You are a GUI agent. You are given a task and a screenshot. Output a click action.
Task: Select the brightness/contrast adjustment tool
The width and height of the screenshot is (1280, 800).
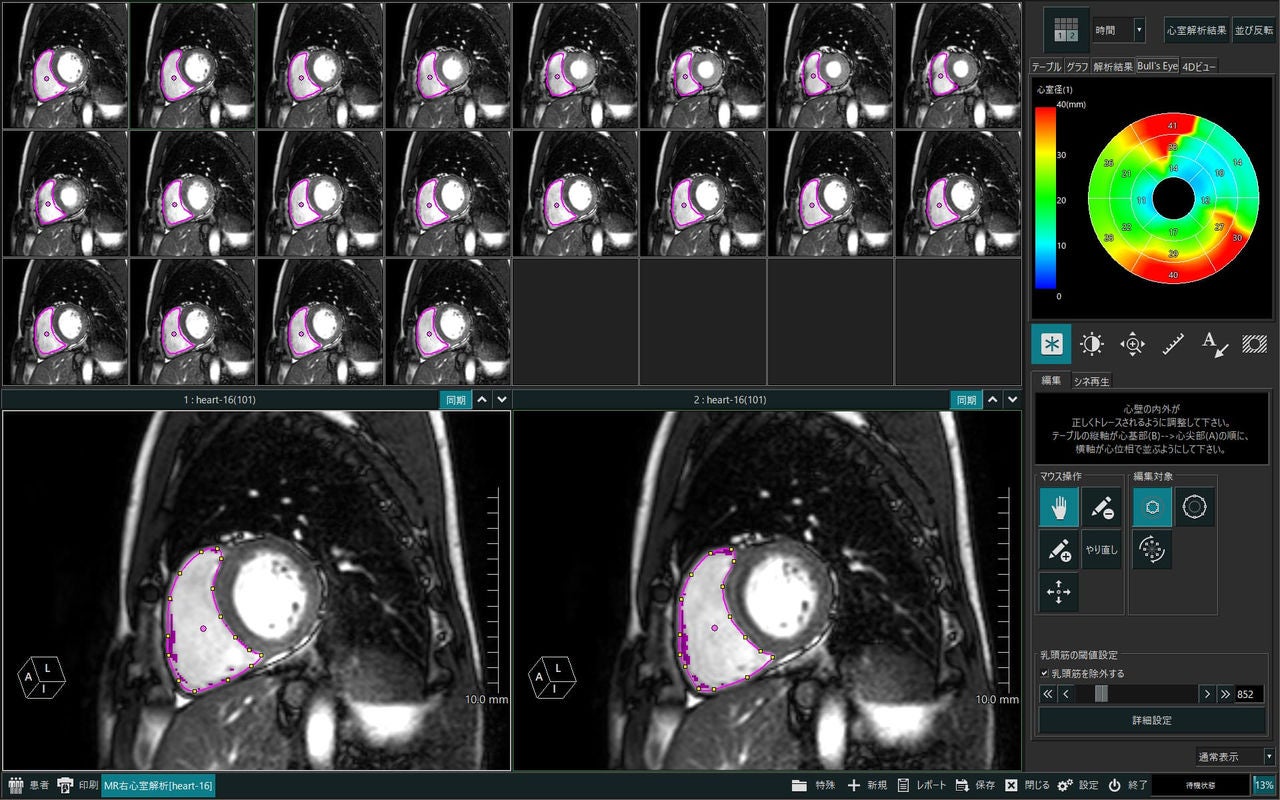(1092, 344)
